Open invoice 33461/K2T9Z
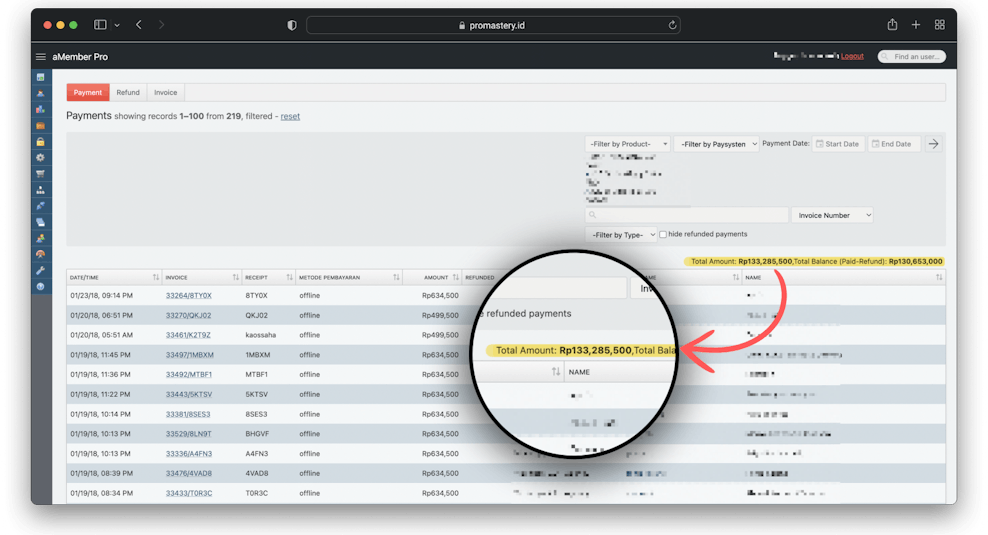 [x=188, y=335]
